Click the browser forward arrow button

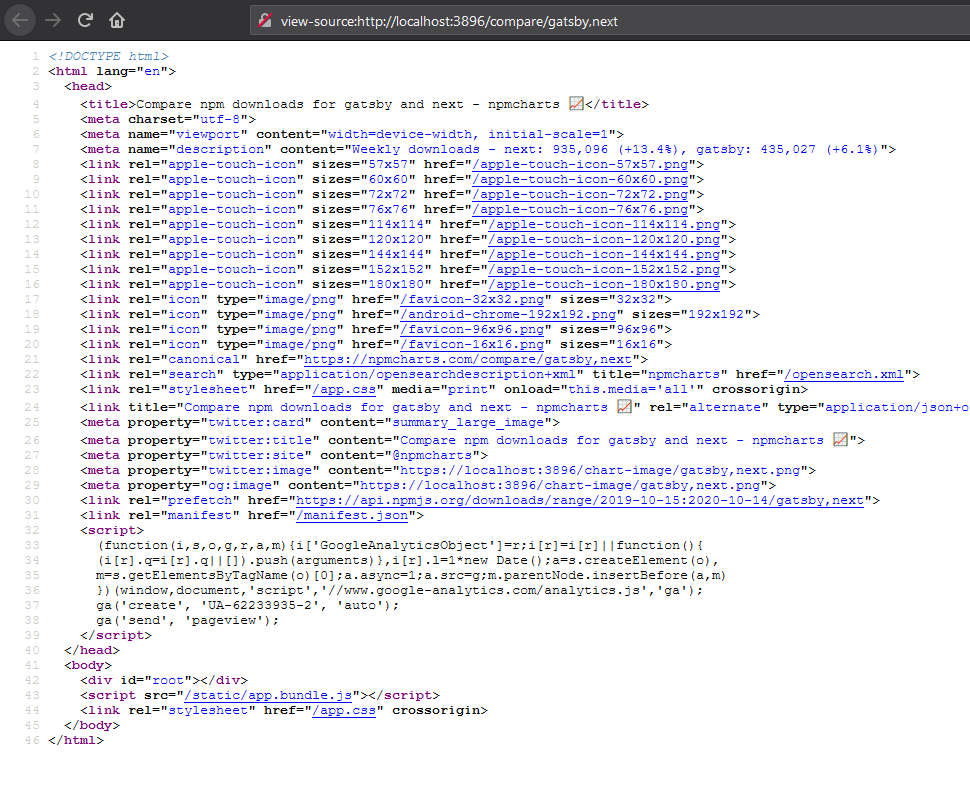coord(53,20)
